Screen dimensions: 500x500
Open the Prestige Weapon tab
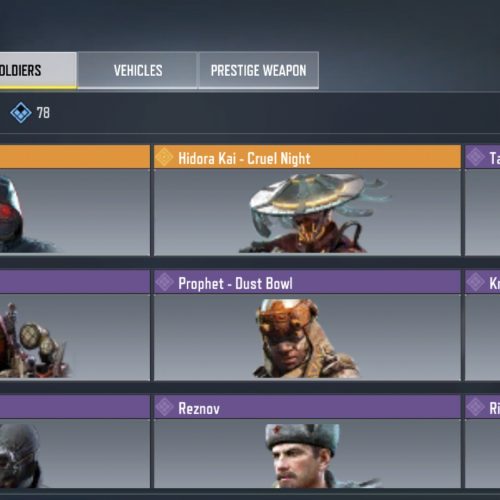[259, 70]
